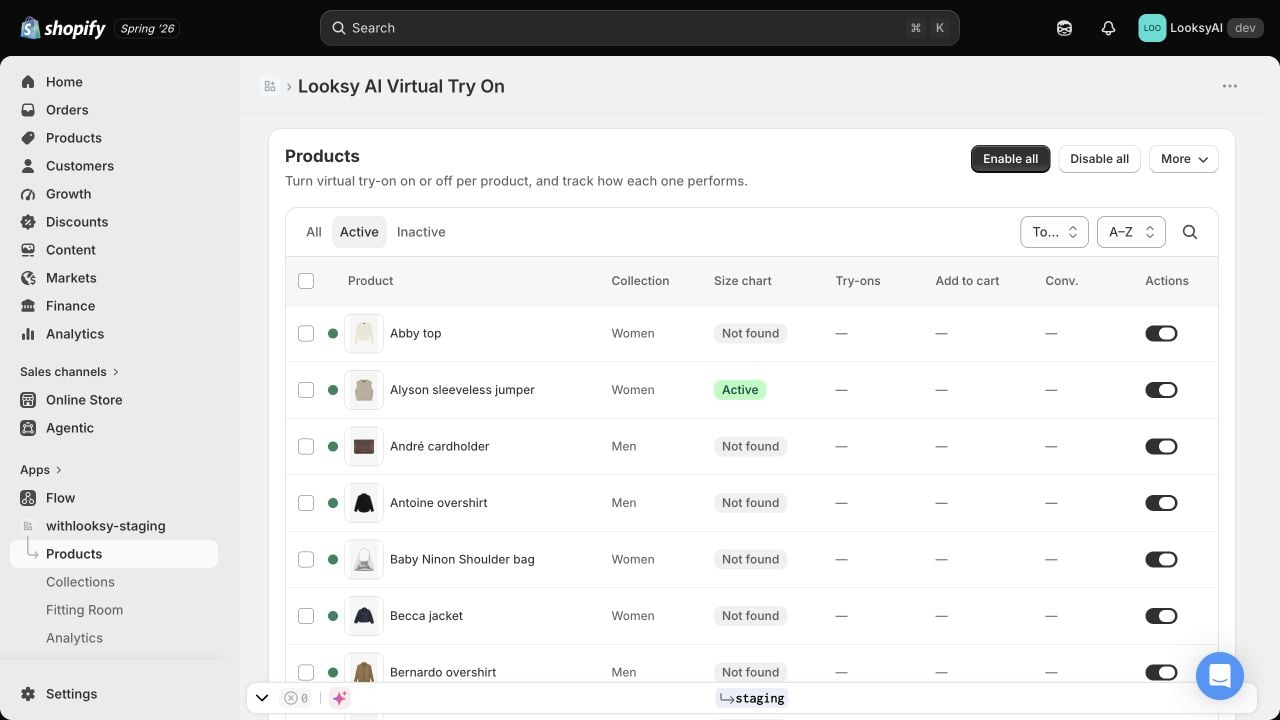Screen dimensions: 1280x720
Task: Open Fitting Room in the app submenu
Action: [84, 610]
